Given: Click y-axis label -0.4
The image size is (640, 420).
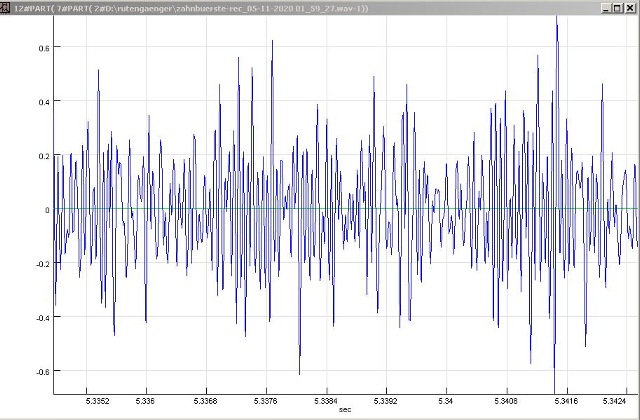Looking at the screenshot, I should (42, 318).
